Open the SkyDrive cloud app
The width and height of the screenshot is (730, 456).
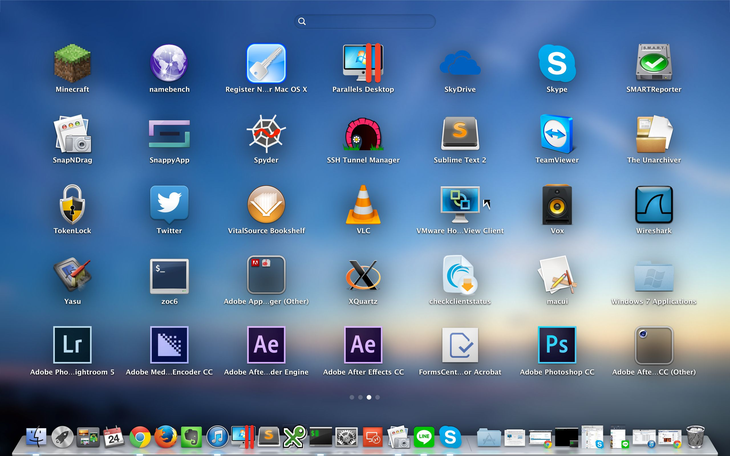pos(460,63)
